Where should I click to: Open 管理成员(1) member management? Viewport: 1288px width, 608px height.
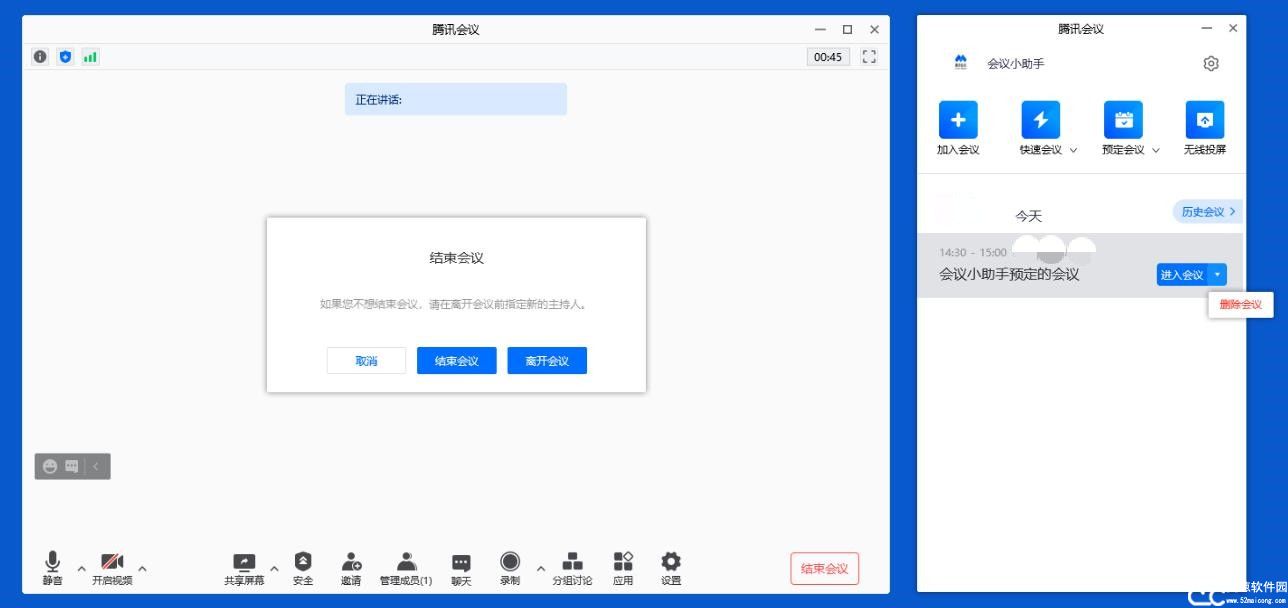tap(406, 567)
